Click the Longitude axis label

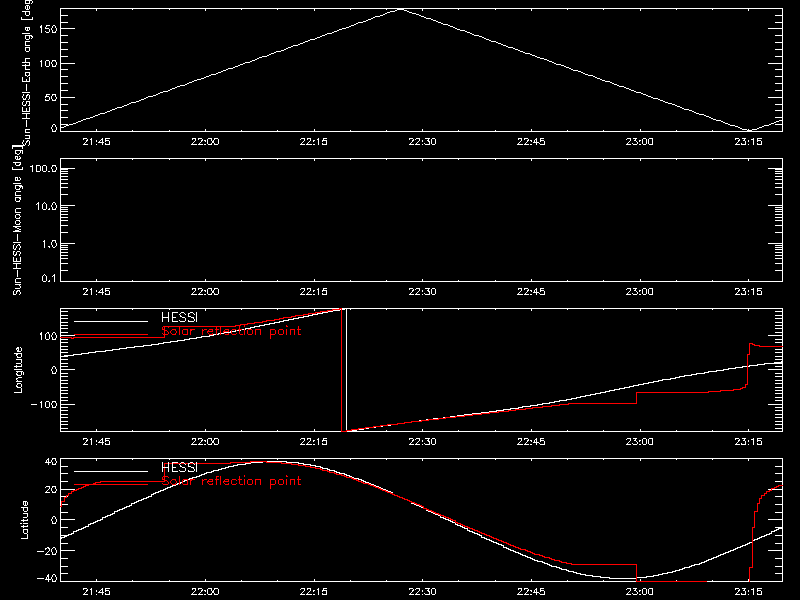pos(18,370)
